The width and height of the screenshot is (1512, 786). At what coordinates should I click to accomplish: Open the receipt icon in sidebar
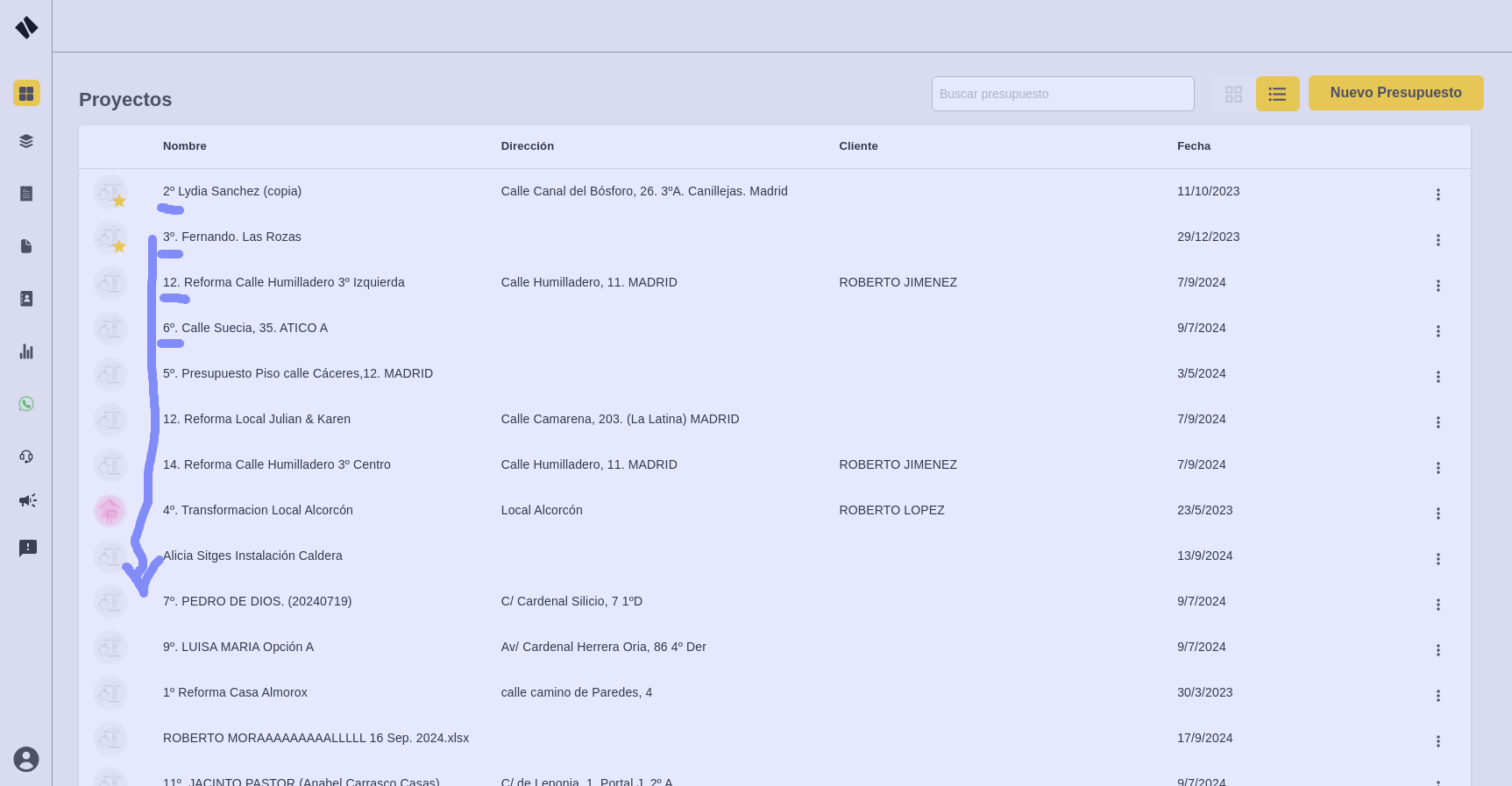tap(26, 194)
